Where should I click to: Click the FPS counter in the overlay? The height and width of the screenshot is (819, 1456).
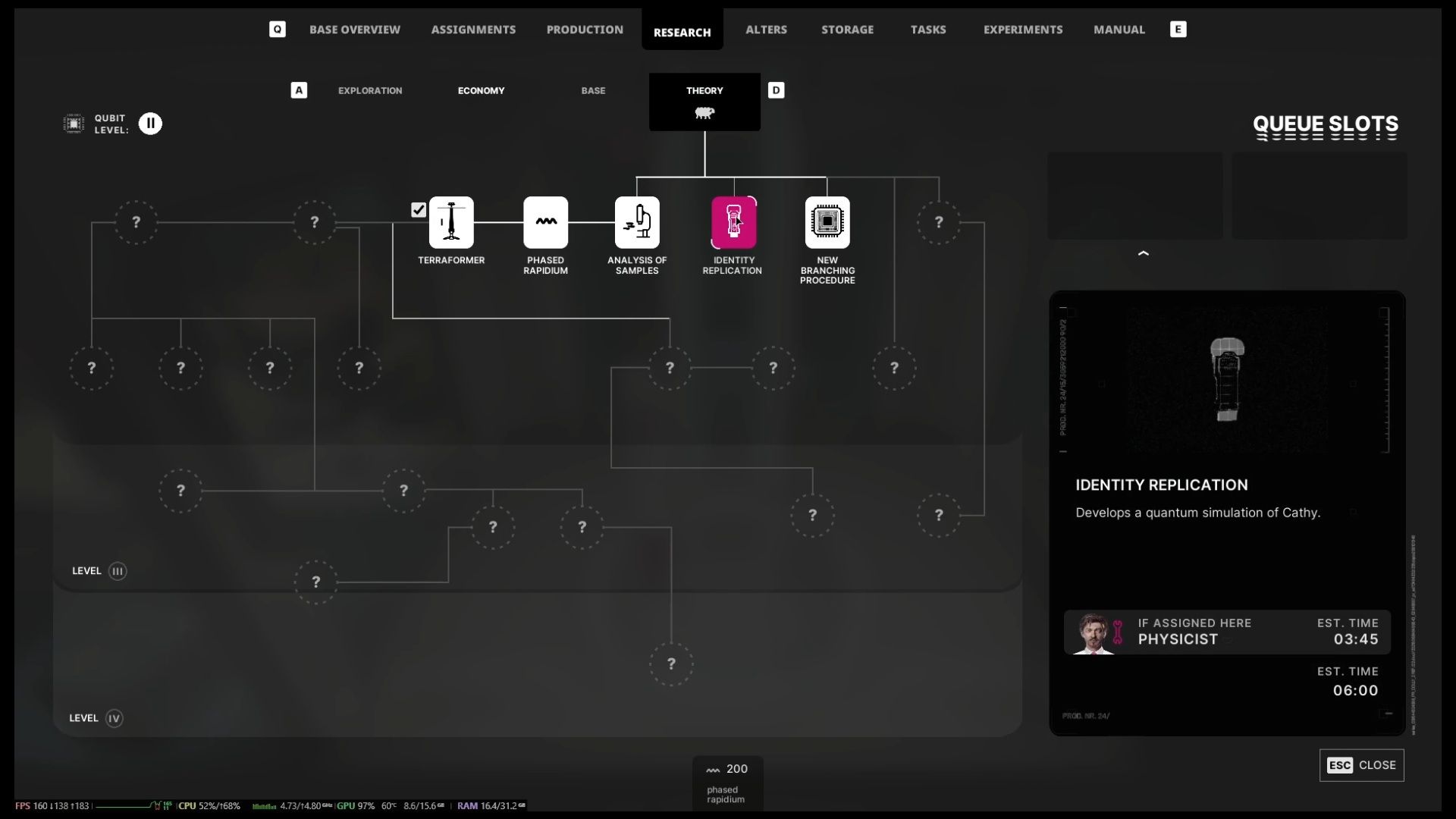(52, 806)
